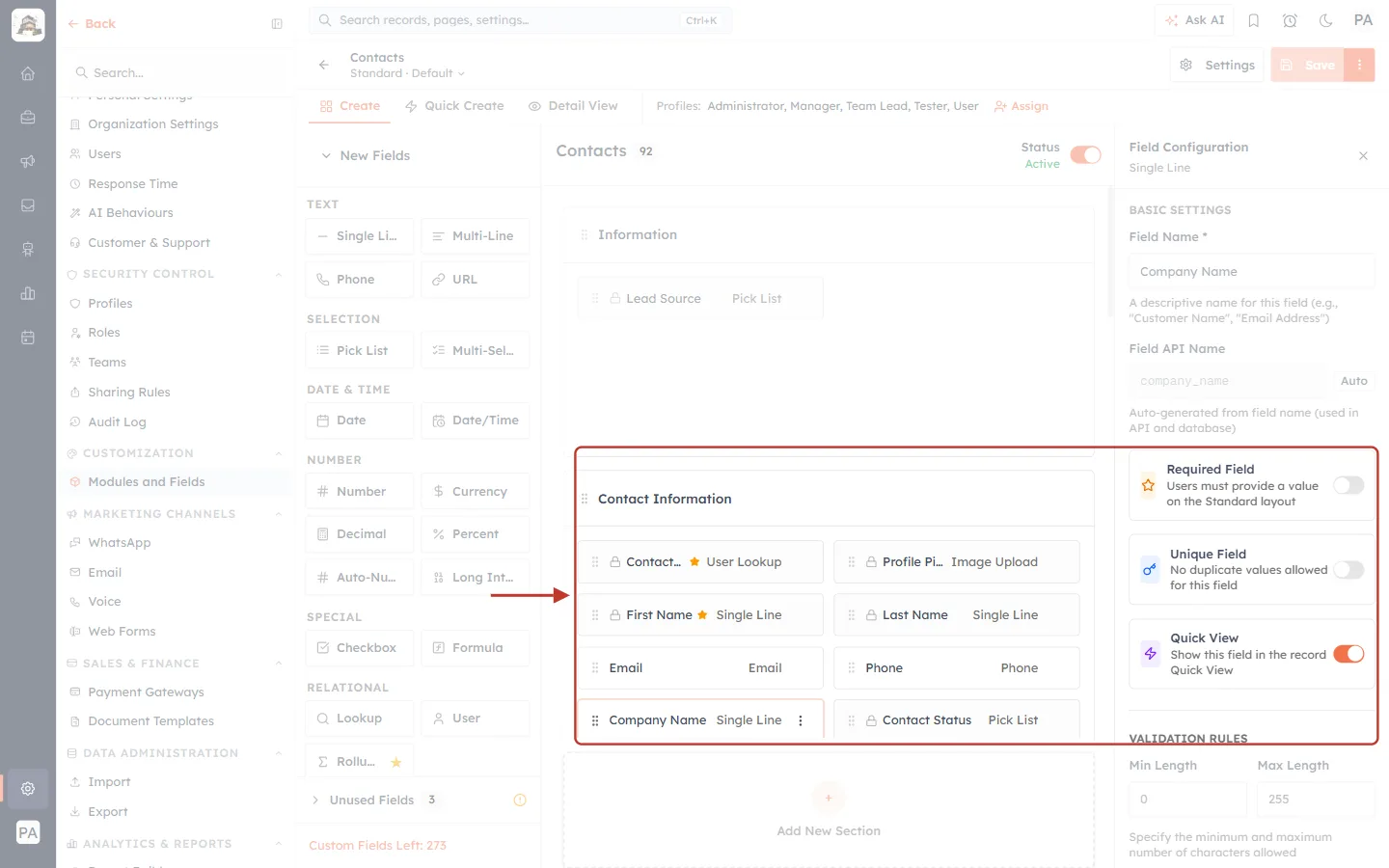The image size is (1389, 868).
Task: Close the Field Configuration panel
Action: click(1363, 155)
